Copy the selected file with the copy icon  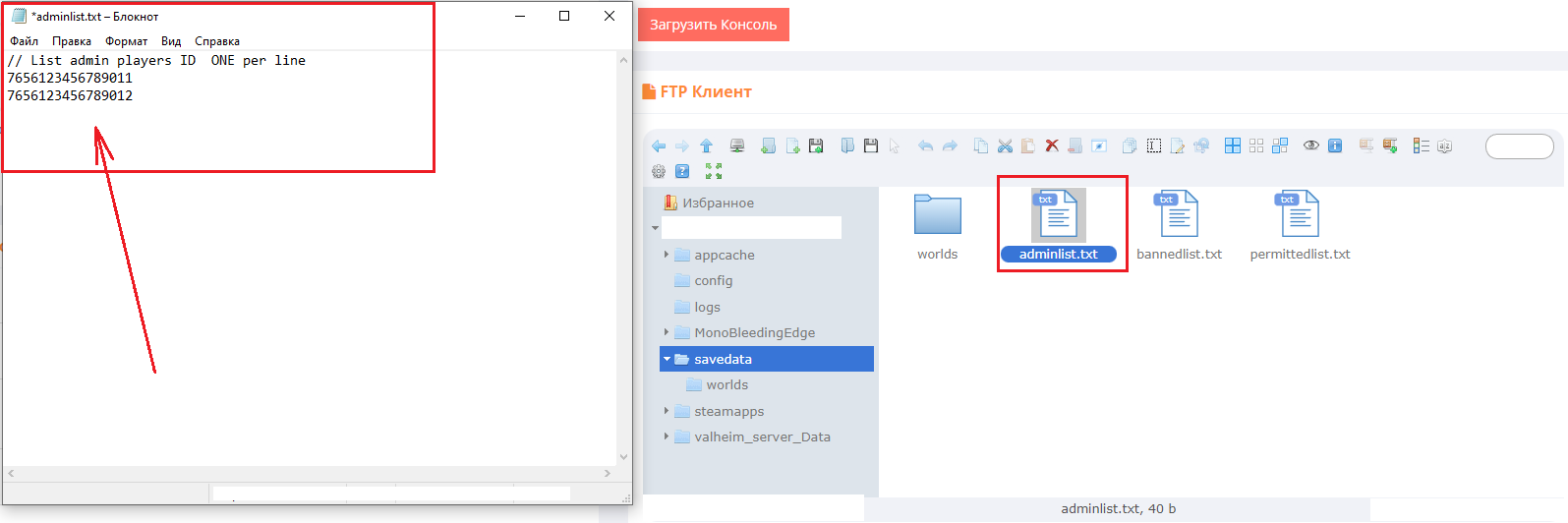click(x=981, y=145)
